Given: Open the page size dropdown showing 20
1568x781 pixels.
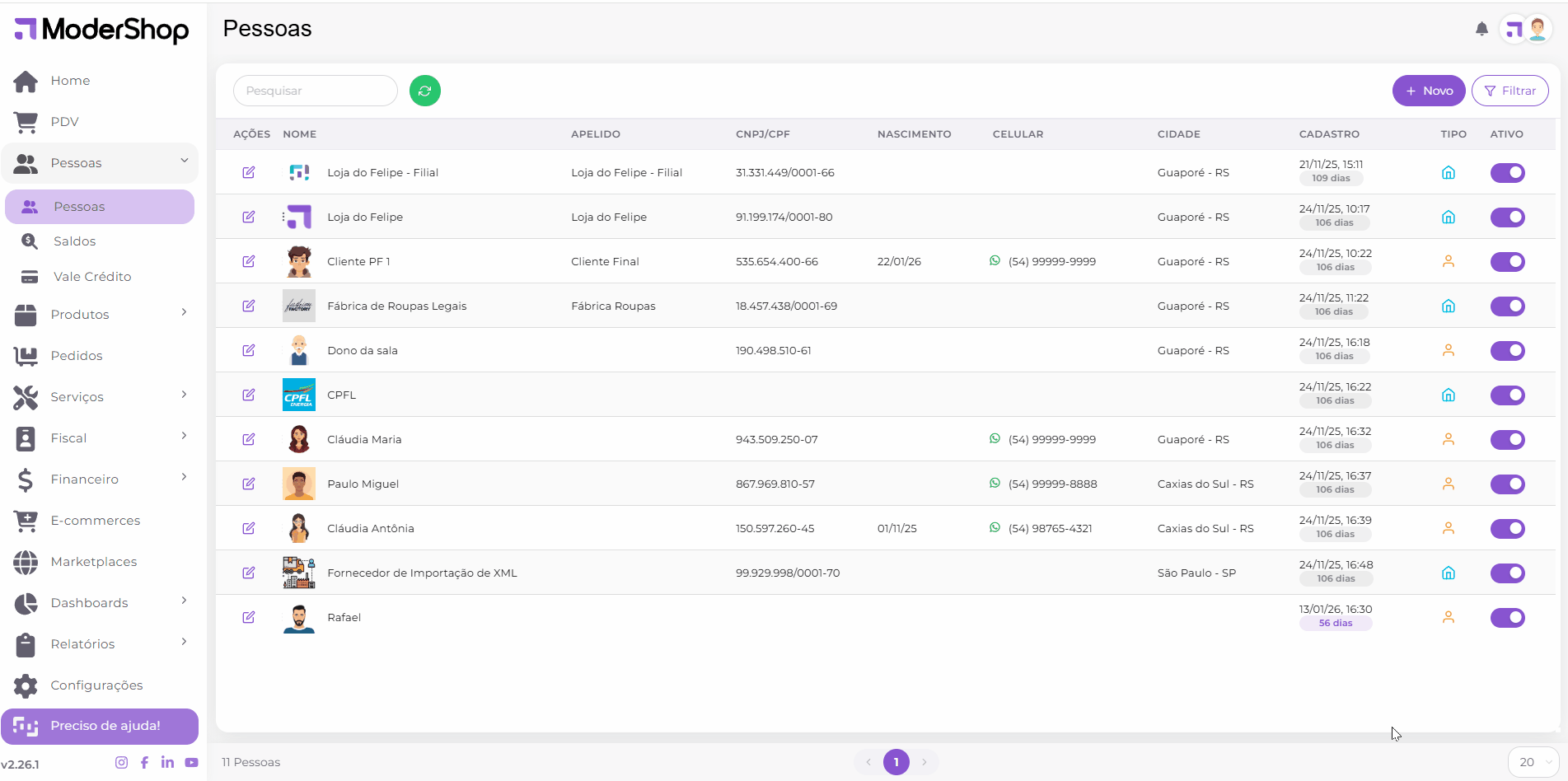Looking at the screenshot, I should [x=1533, y=762].
